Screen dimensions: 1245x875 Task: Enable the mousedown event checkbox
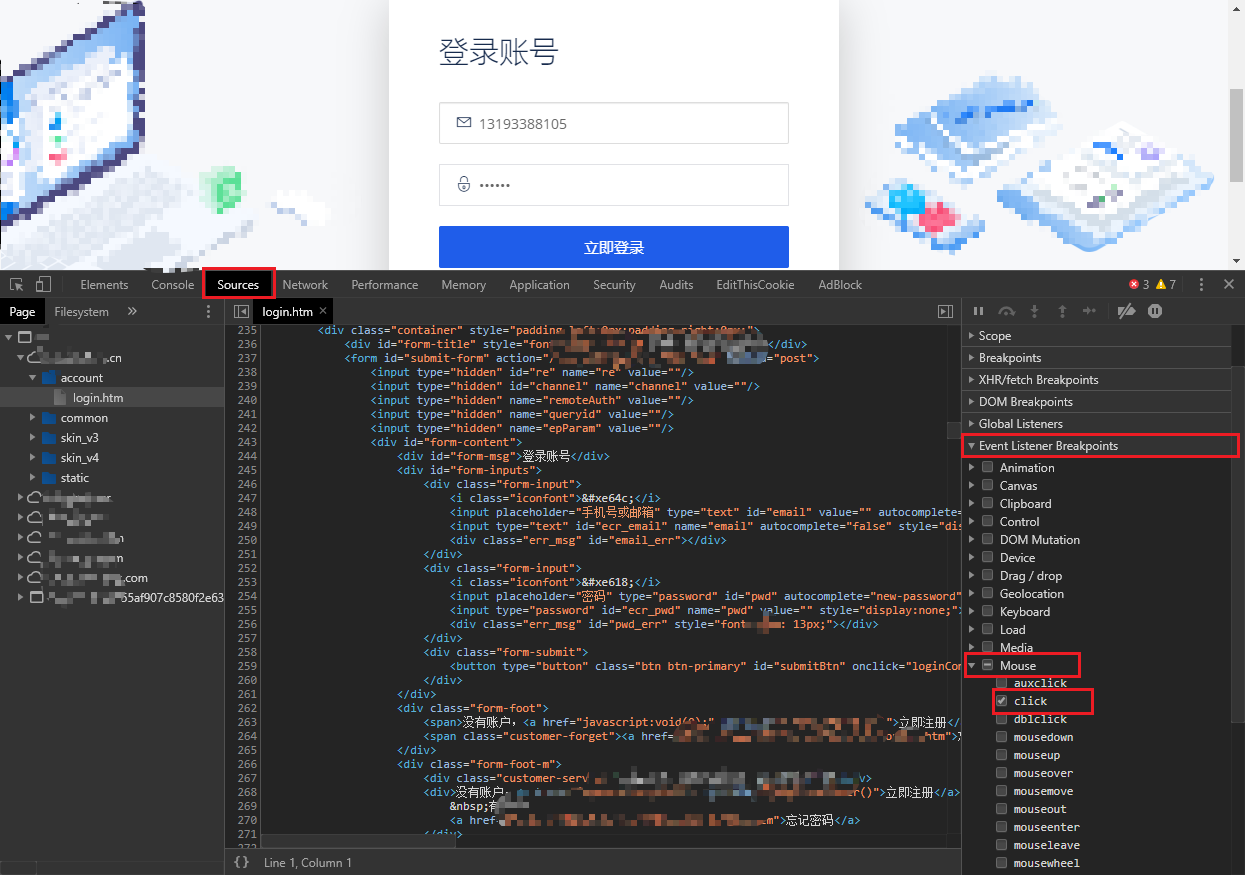[1002, 737]
